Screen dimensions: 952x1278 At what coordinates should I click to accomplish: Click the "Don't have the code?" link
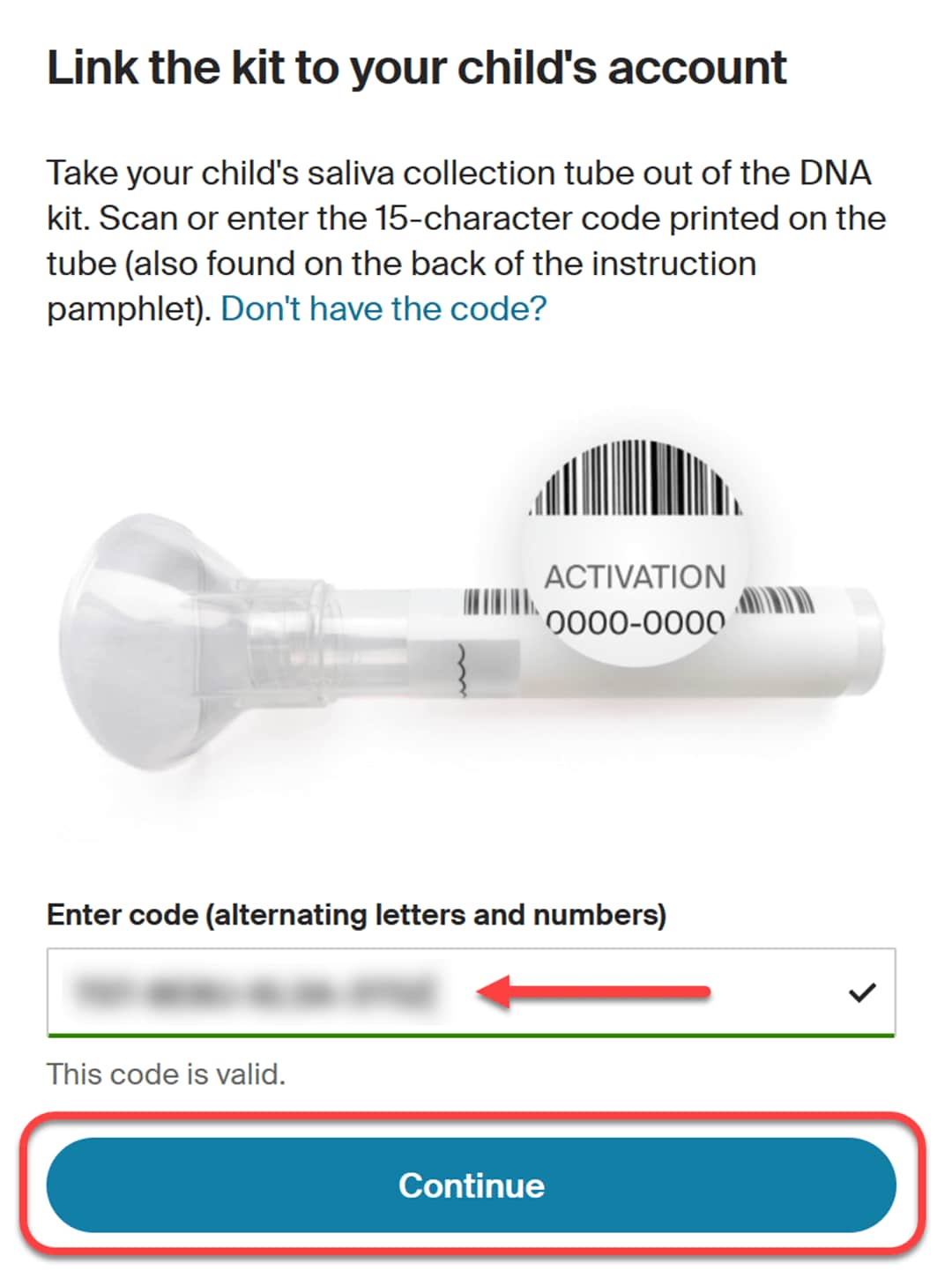[x=383, y=309]
